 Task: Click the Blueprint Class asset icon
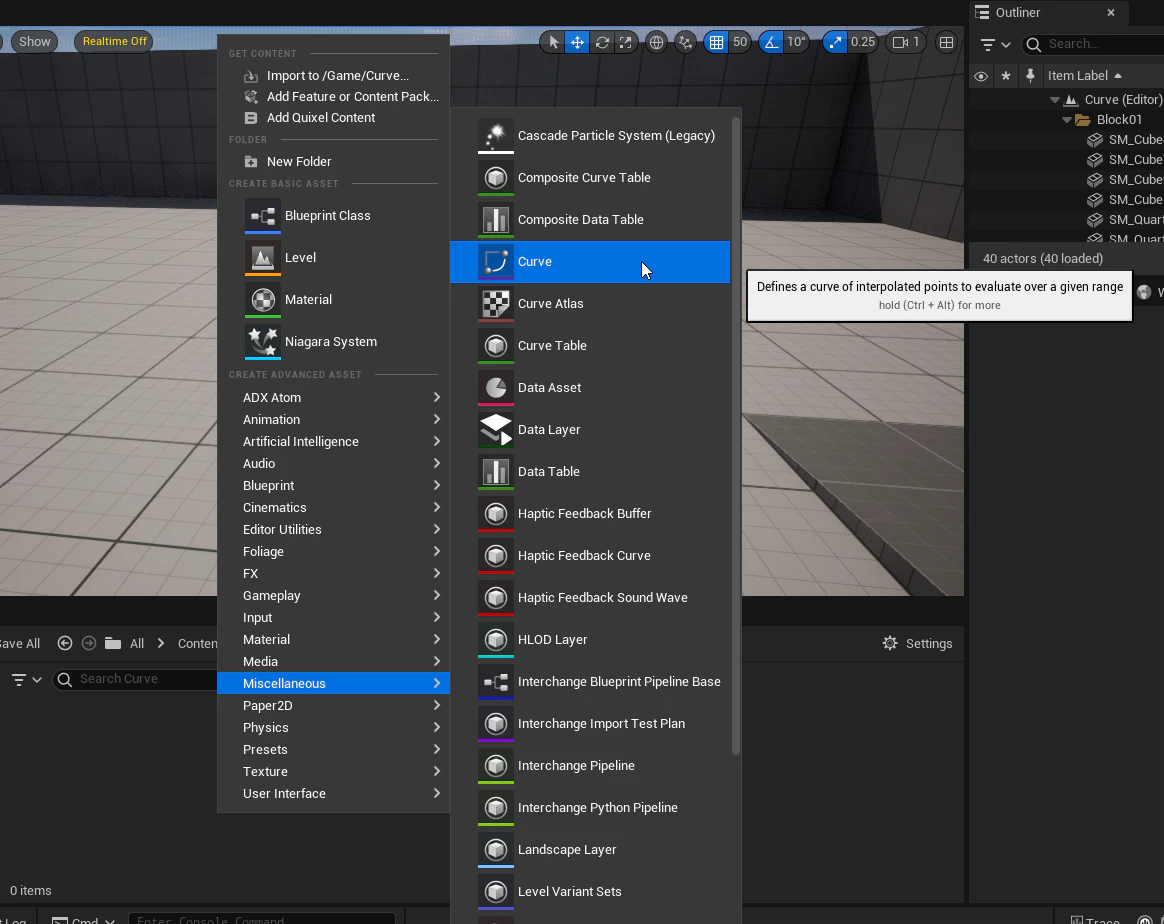(x=263, y=216)
